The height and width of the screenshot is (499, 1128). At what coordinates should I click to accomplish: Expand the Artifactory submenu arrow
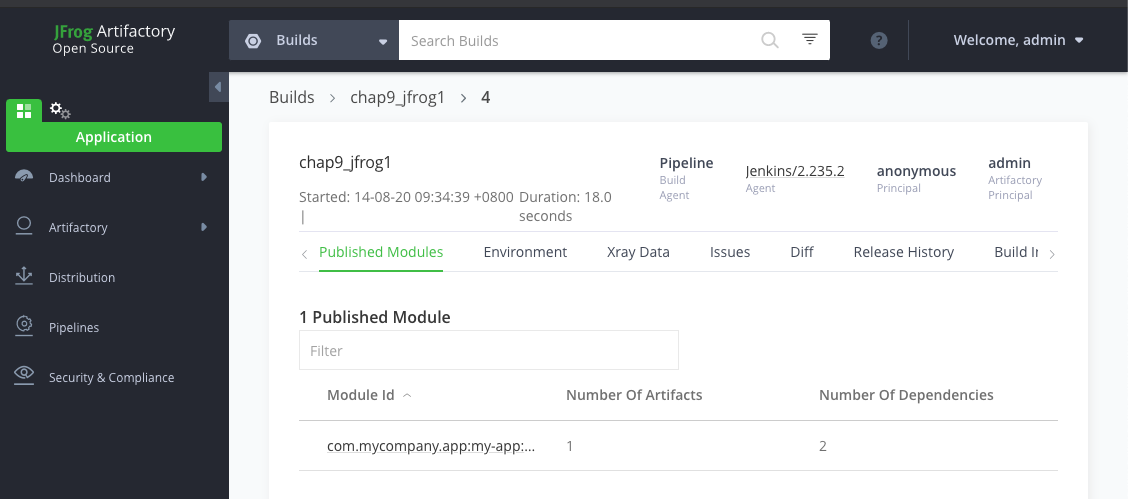(x=204, y=227)
